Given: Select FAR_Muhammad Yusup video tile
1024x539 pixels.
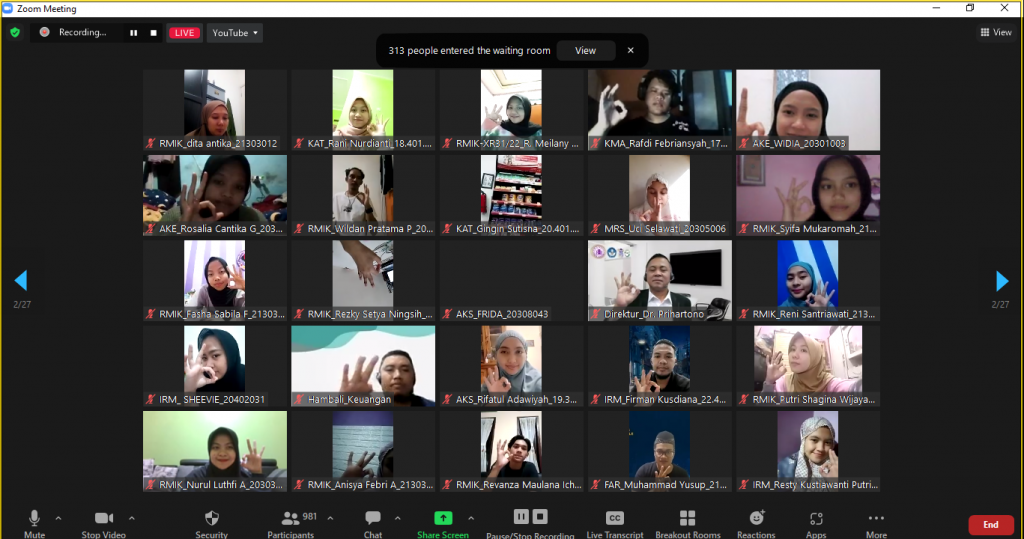Looking at the screenshot, I should [660, 451].
